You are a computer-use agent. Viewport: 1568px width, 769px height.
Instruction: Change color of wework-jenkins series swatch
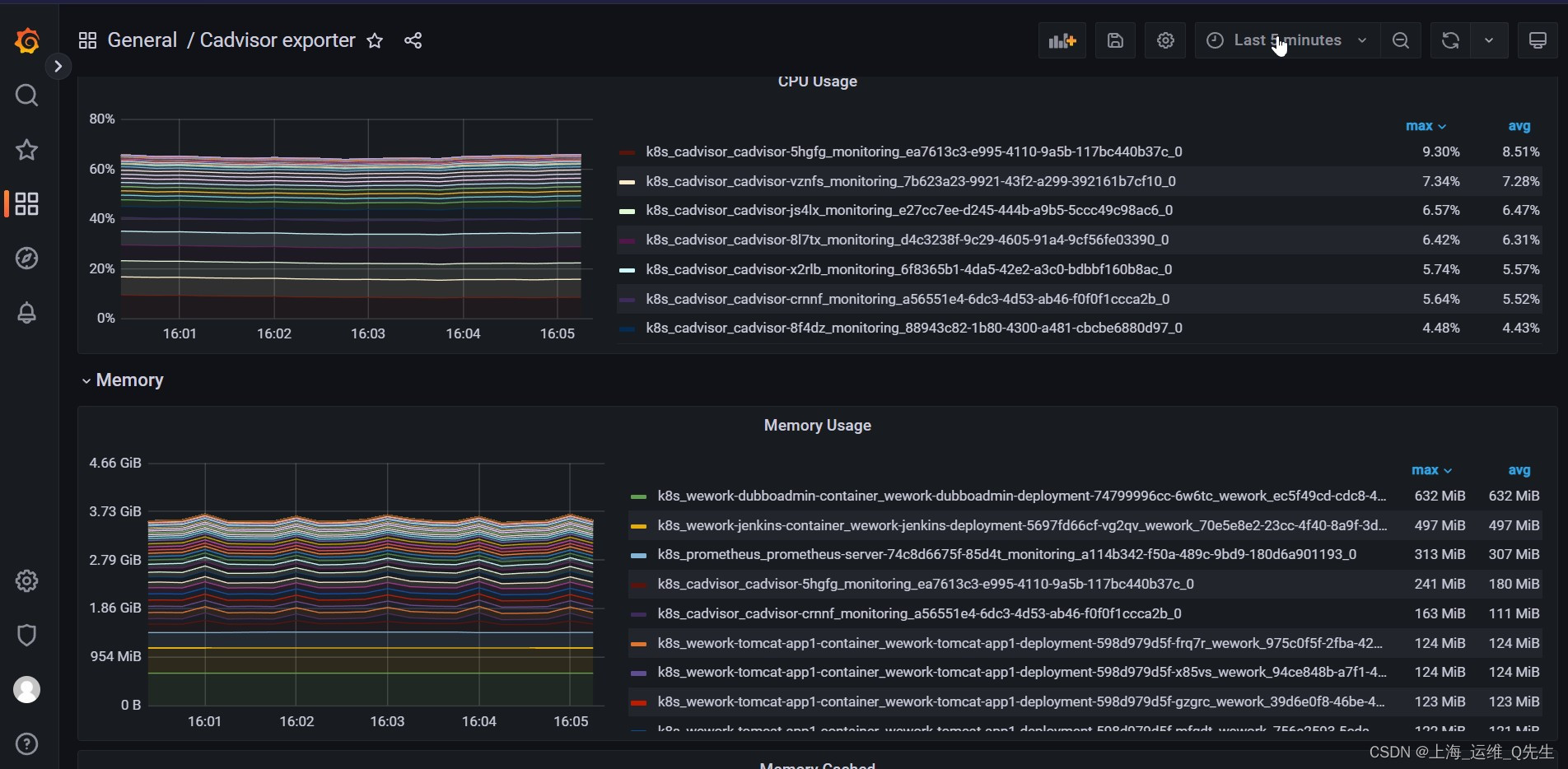(638, 526)
